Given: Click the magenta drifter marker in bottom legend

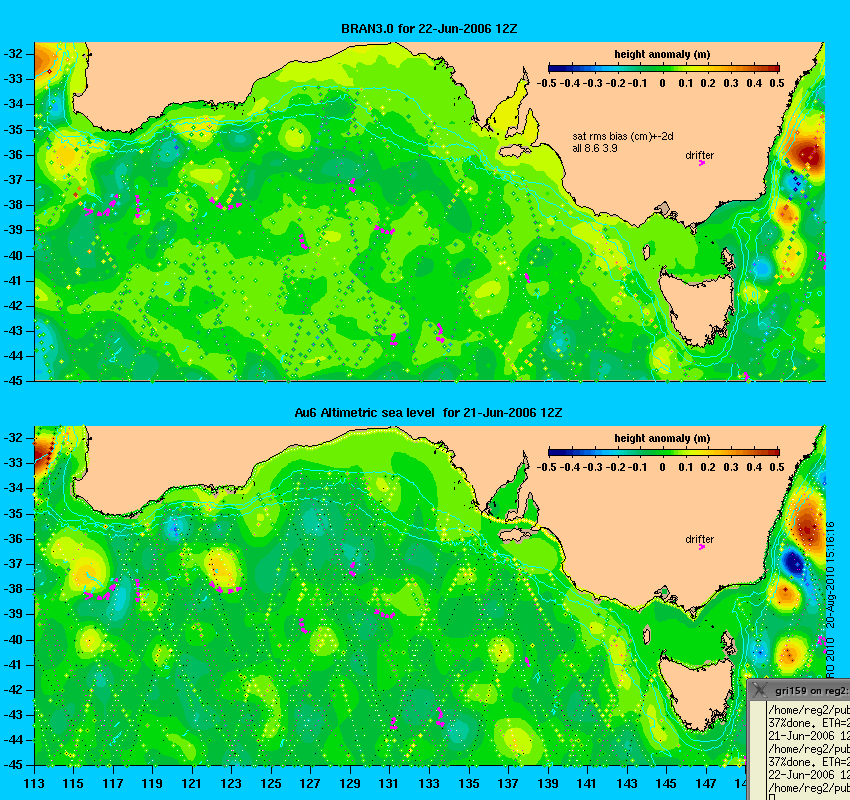Looking at the screenshot, I should (701, 547).
